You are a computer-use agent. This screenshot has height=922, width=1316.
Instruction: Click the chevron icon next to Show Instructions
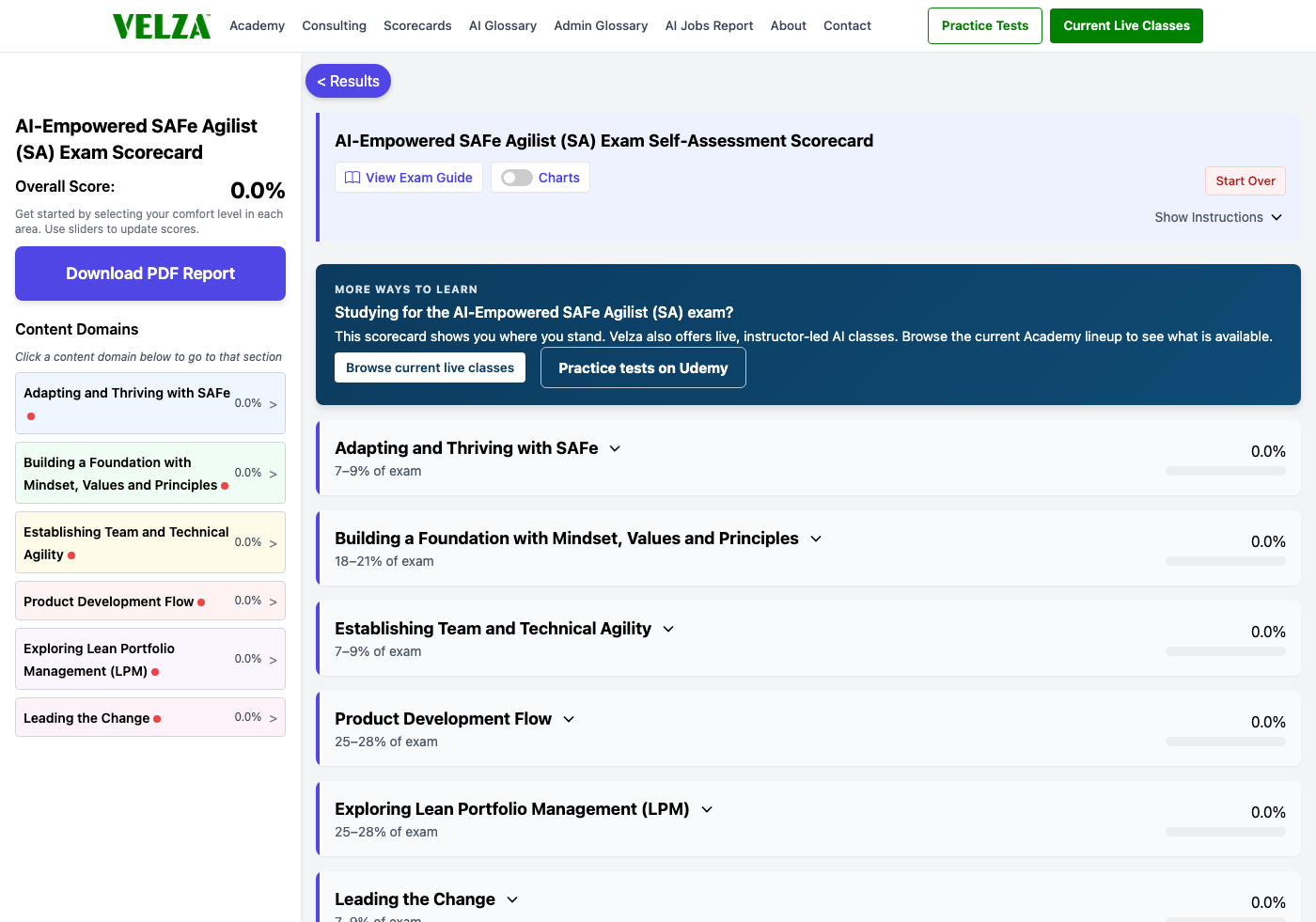(1277, 217)
